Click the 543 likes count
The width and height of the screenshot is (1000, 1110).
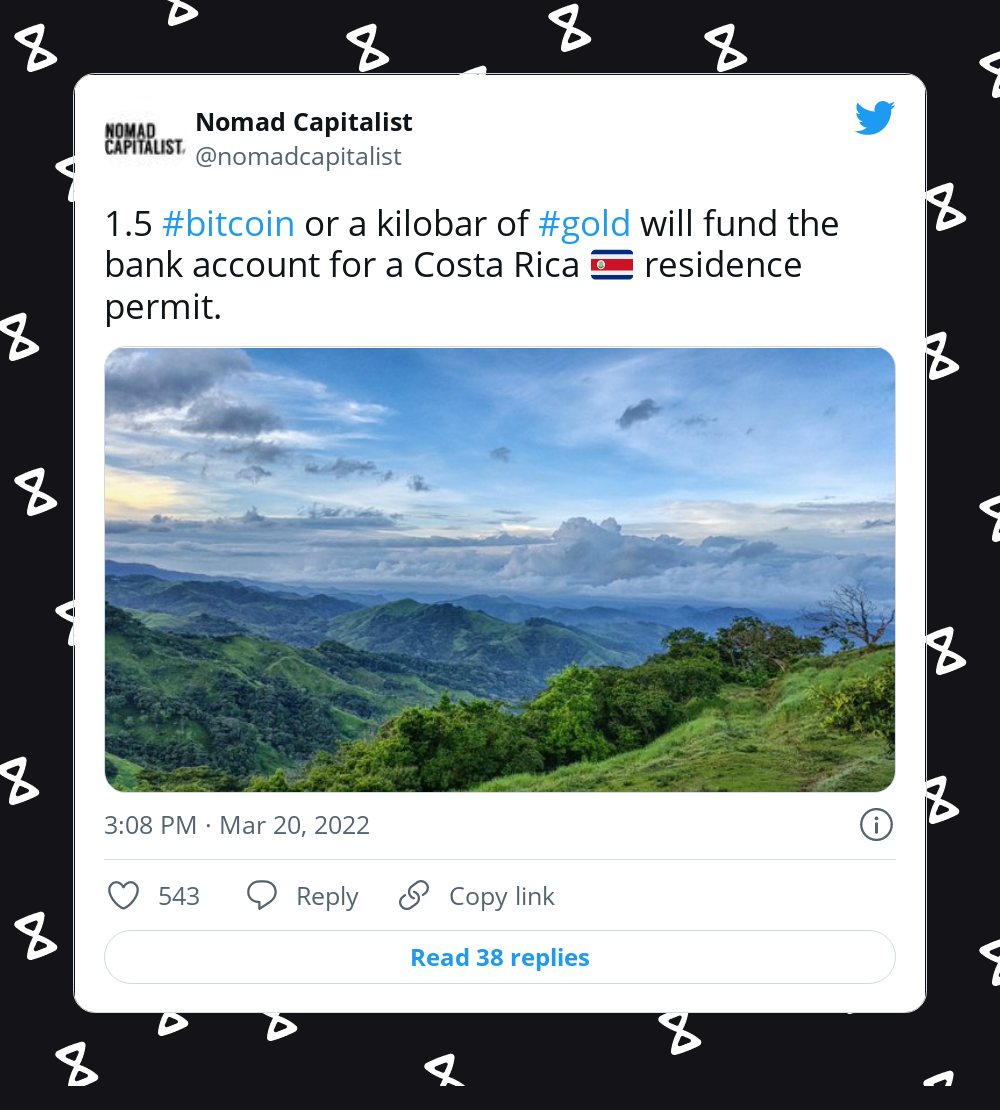click(180, 896)
